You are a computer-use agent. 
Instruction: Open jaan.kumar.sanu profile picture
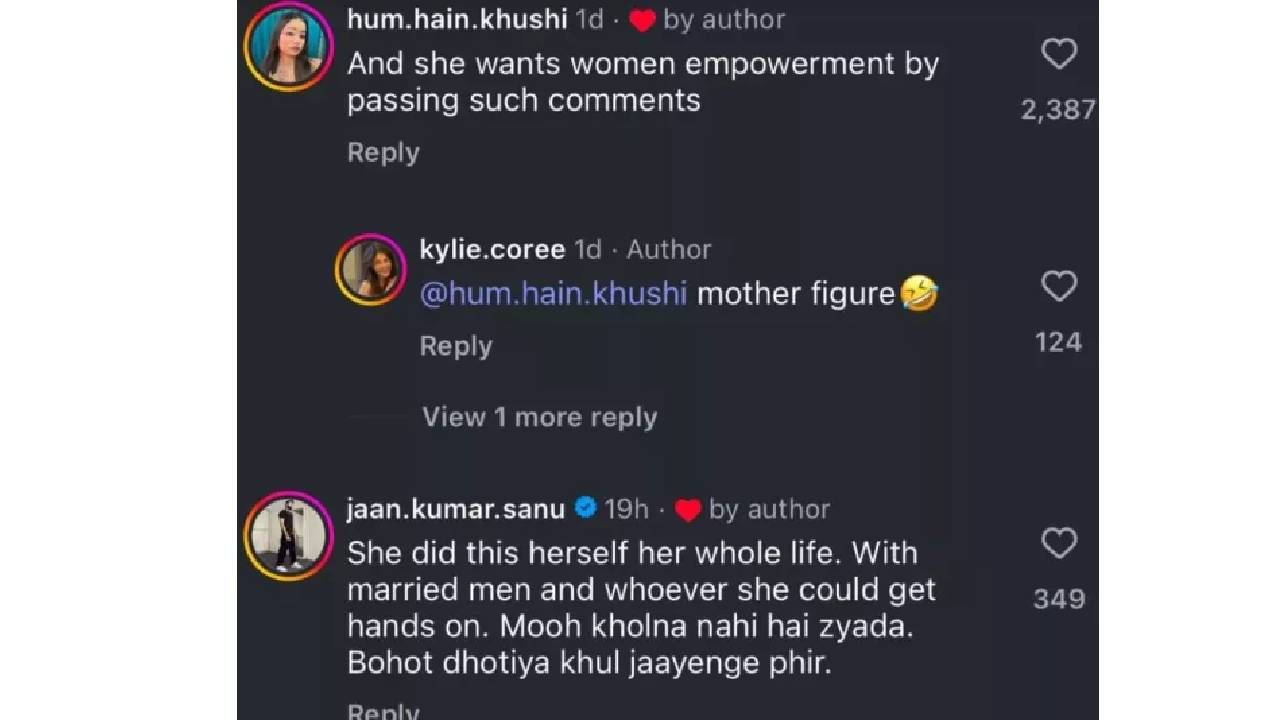pyautogui.click(x=289, y=537)
